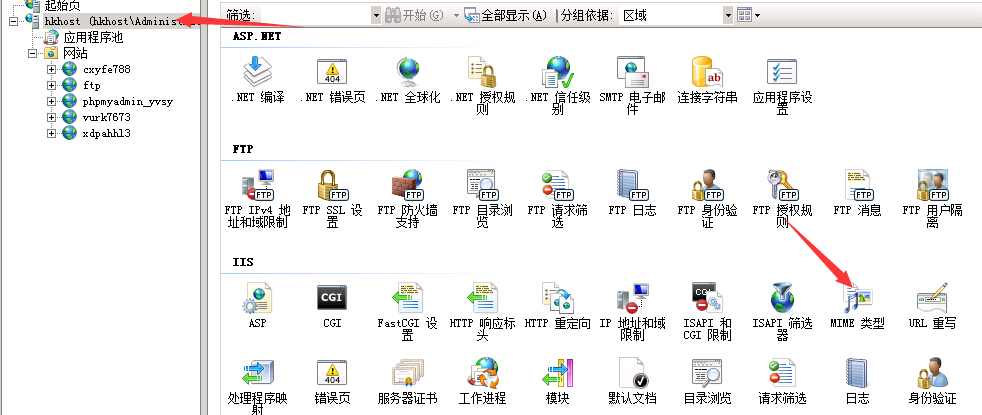Click the 筛选 filter input field
Screen dimensions: 982x415
pyautogui.click(x=311, y=16)
